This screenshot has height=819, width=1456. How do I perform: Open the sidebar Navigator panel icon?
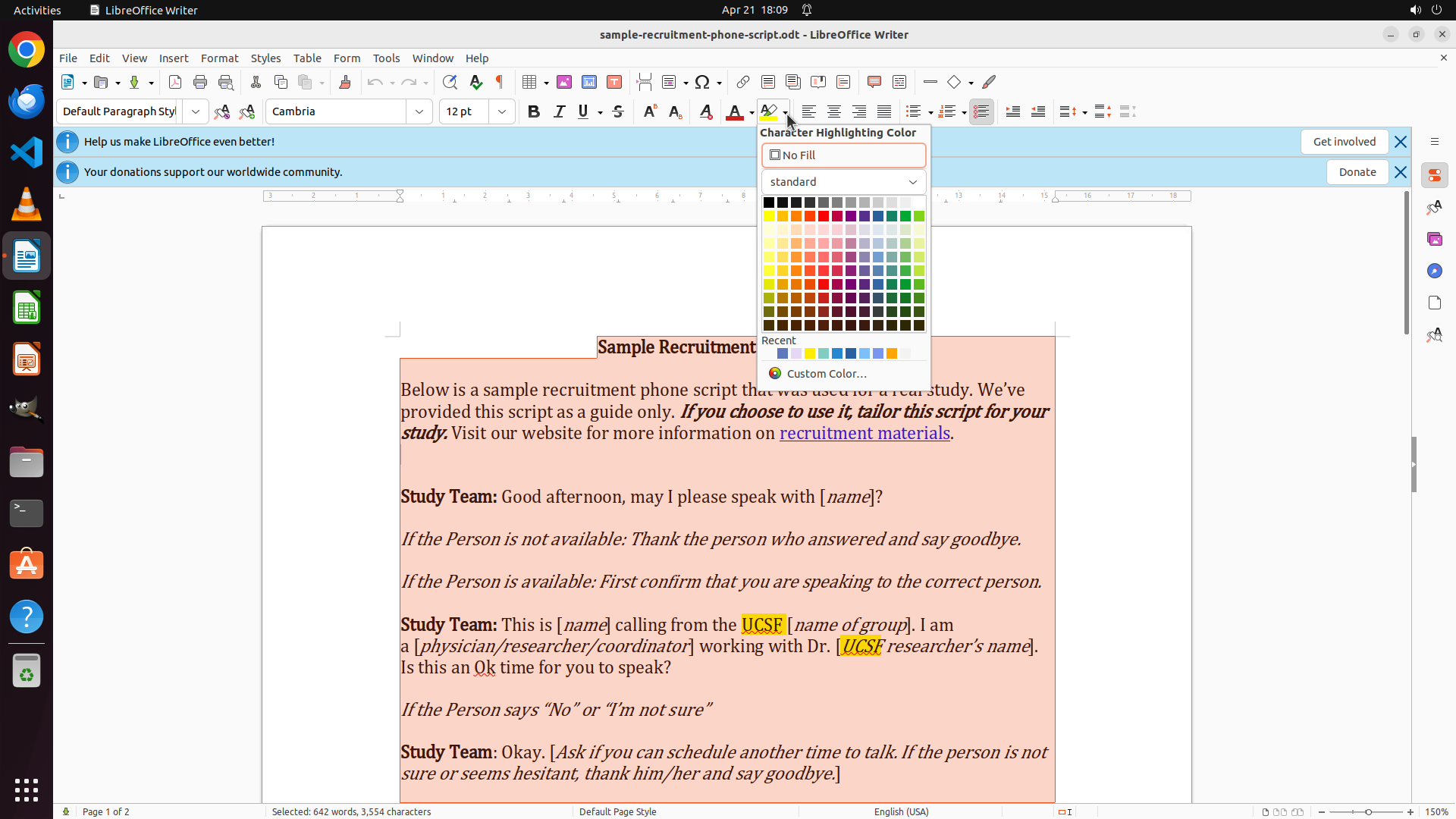click(x=1434, y=271)
